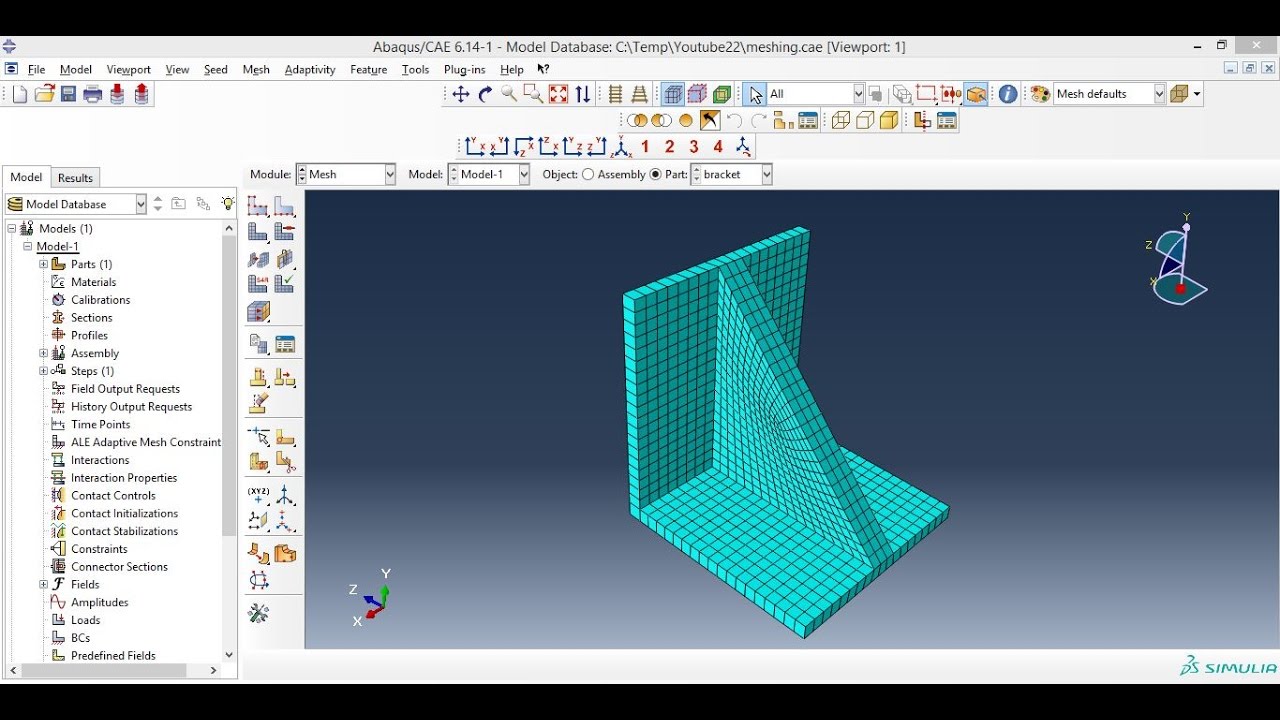Select the Part object radio button
The height and width of the screenshot is (720, 1280).
coord(656,174)
